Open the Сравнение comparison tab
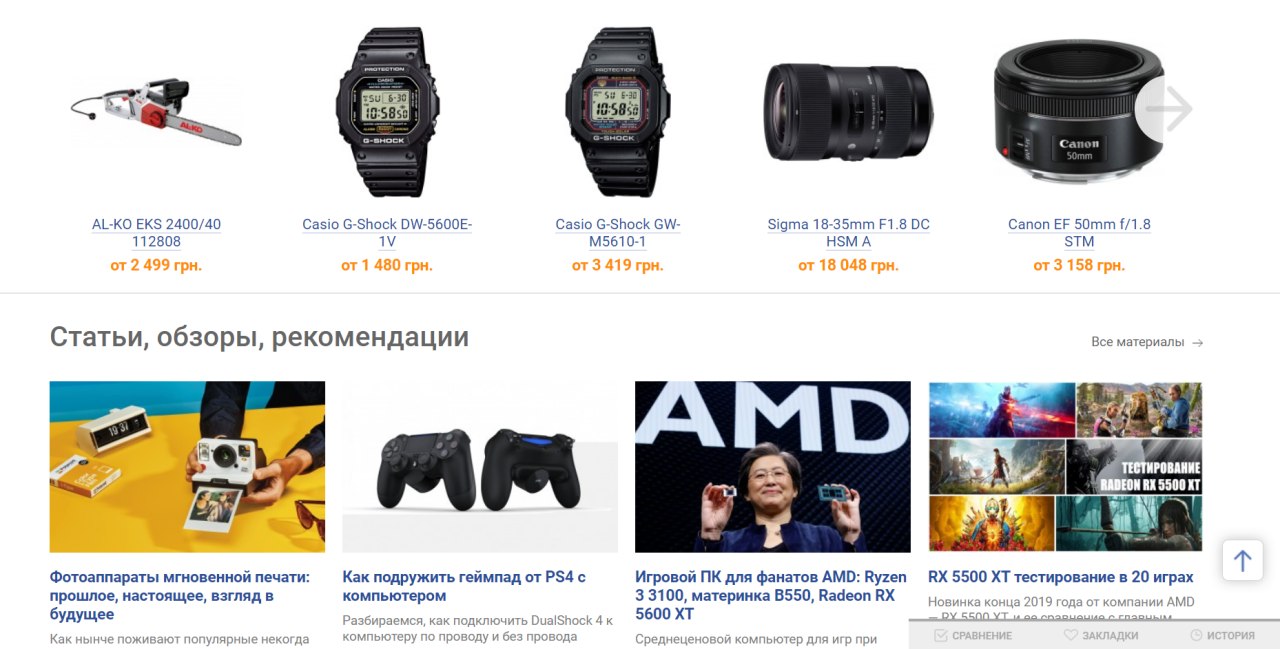Viewport: 1280px width, 649px height. tap(973, 635)
